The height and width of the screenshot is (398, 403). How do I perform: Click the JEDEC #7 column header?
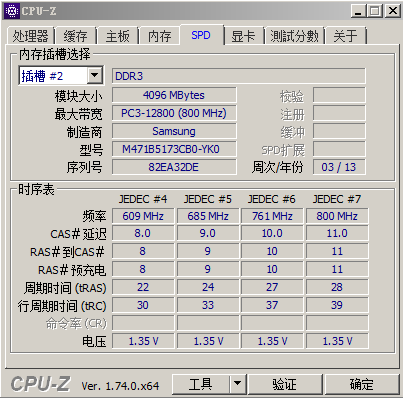(x=337, y=199)
